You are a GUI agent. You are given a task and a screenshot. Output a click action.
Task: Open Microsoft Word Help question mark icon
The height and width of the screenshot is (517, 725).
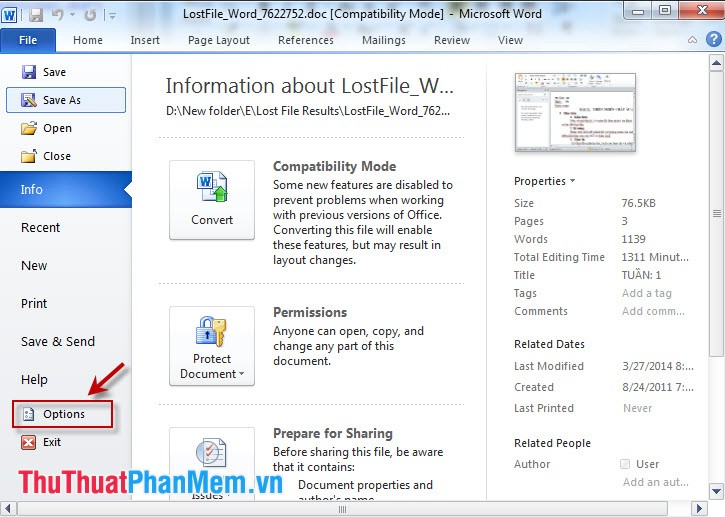pos(713,39)
